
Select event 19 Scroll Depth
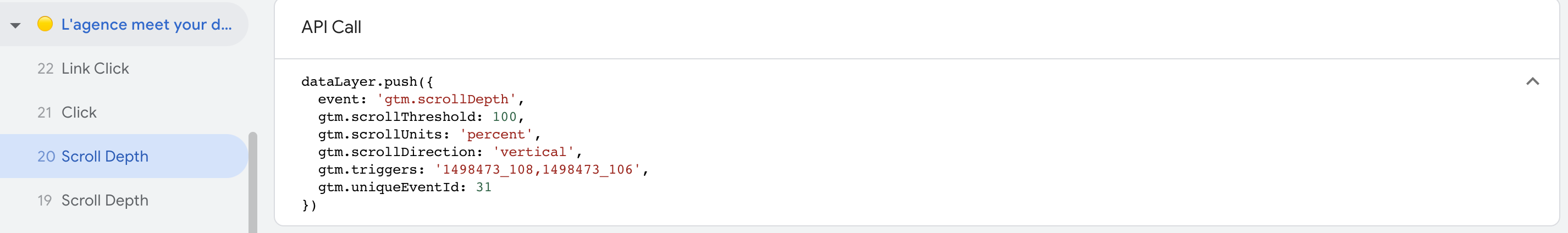click(x=124, y=200)
